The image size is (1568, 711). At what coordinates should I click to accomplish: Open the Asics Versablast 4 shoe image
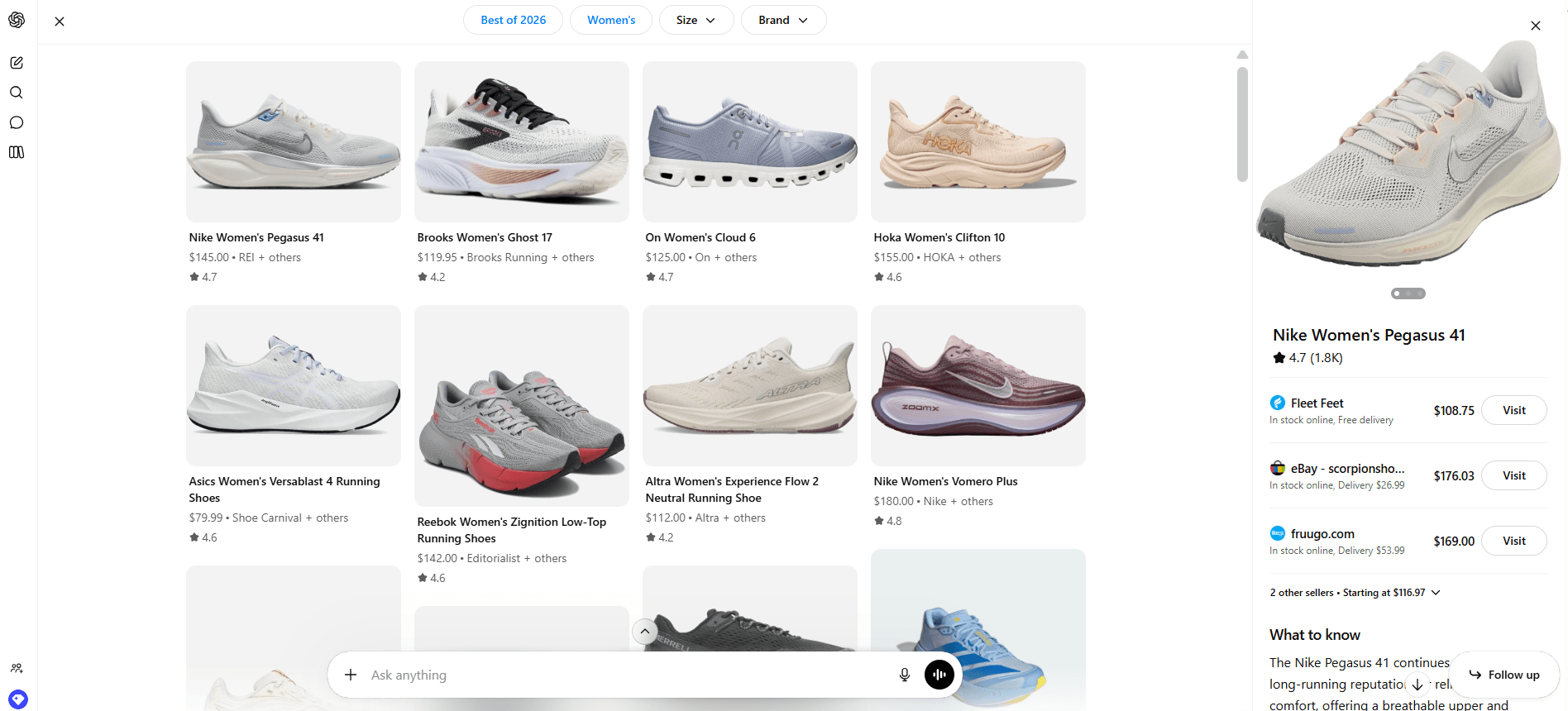tap(294, 385)
